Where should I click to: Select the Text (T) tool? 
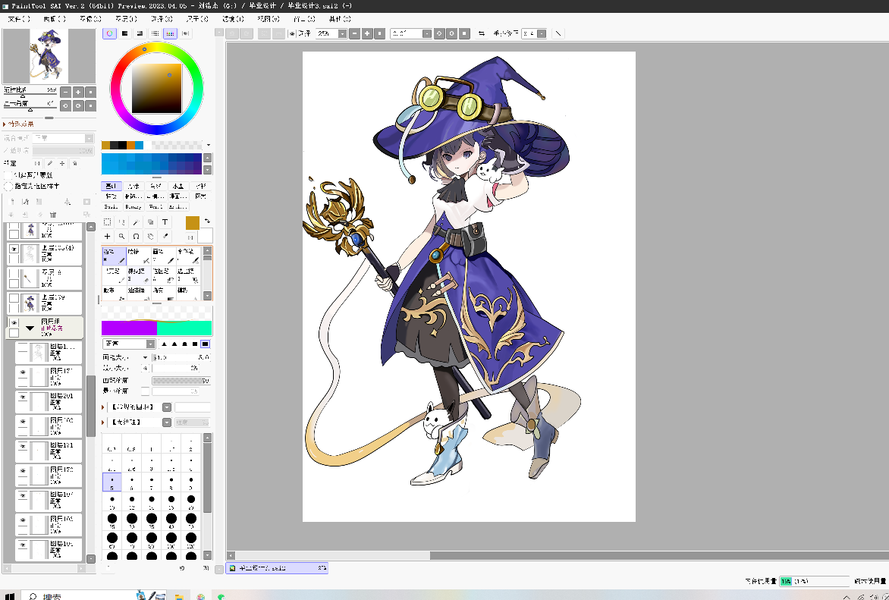click(x=165, y=222)
